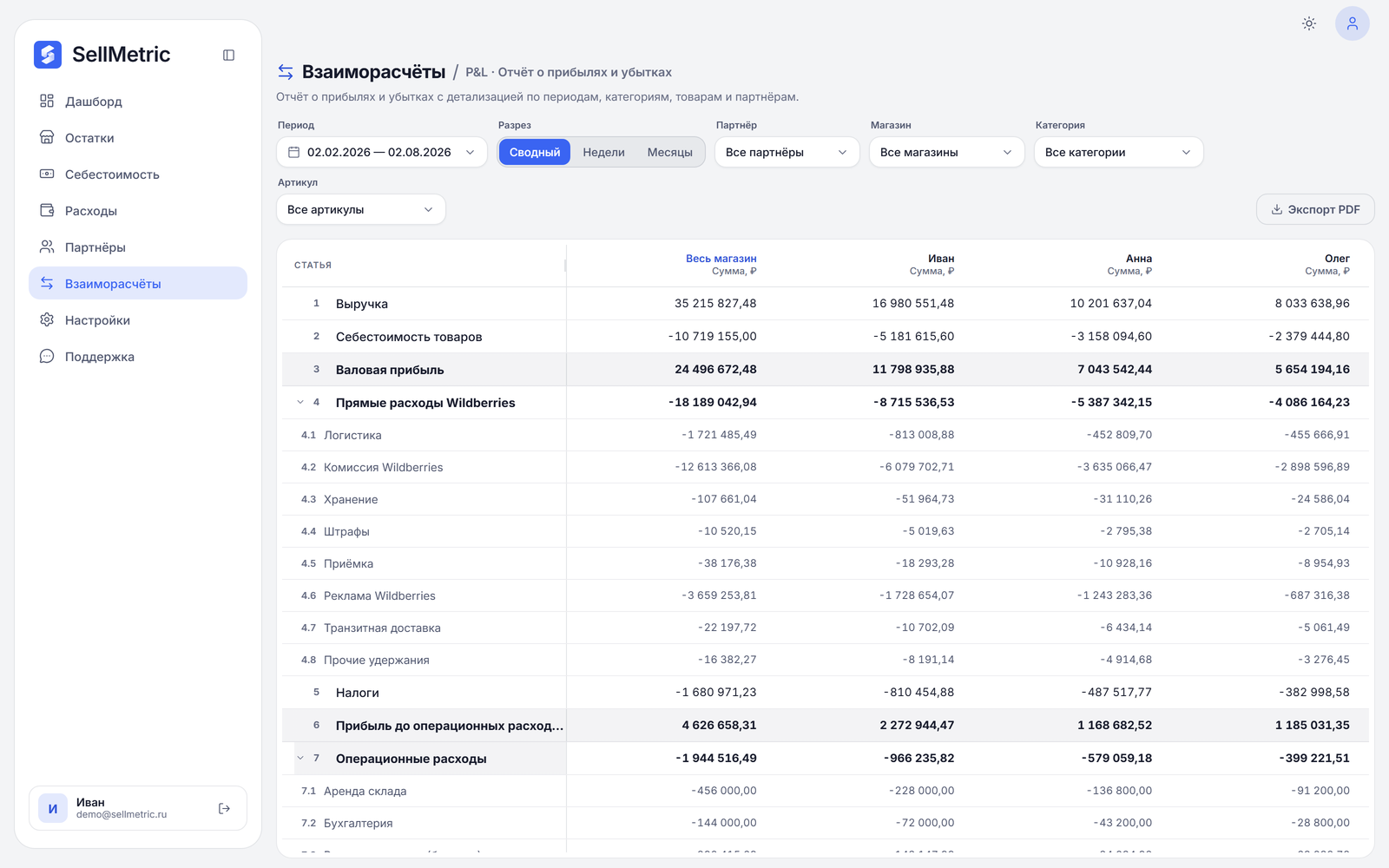This screenshot has height=868, width=1389.
Task: Click the SellMetric logo icon
Action: (48, 55)
